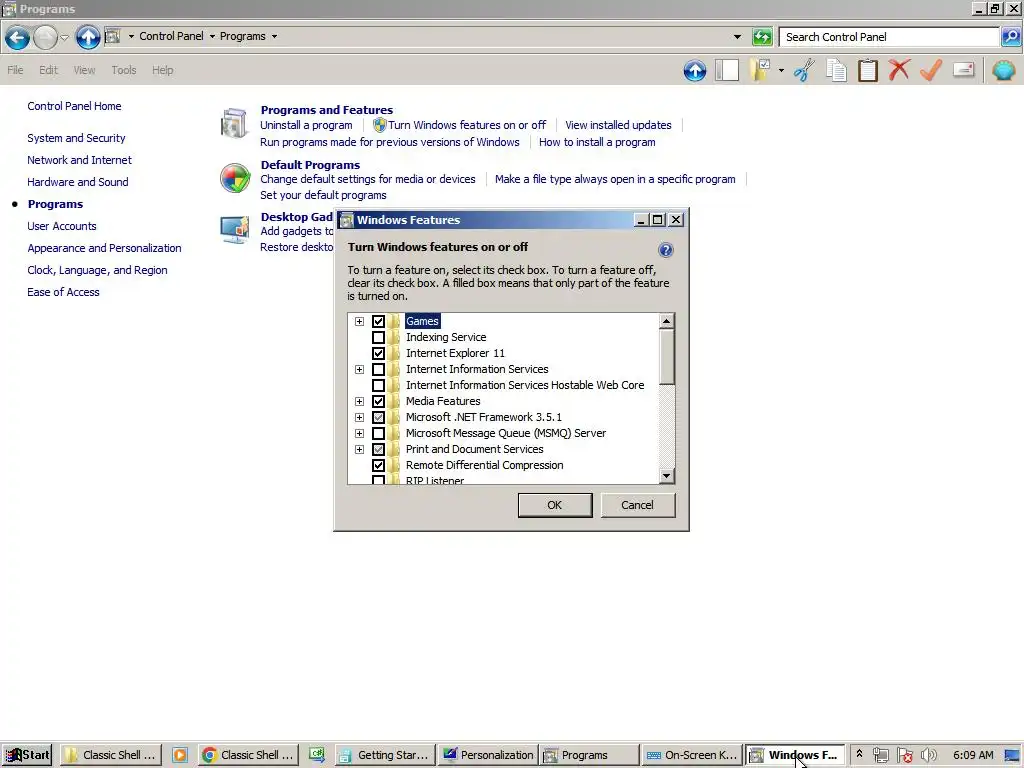Viewport: 1024px width, 768px height.
Task: Show hidden tray icons arrow
Action: coord(859,754)
